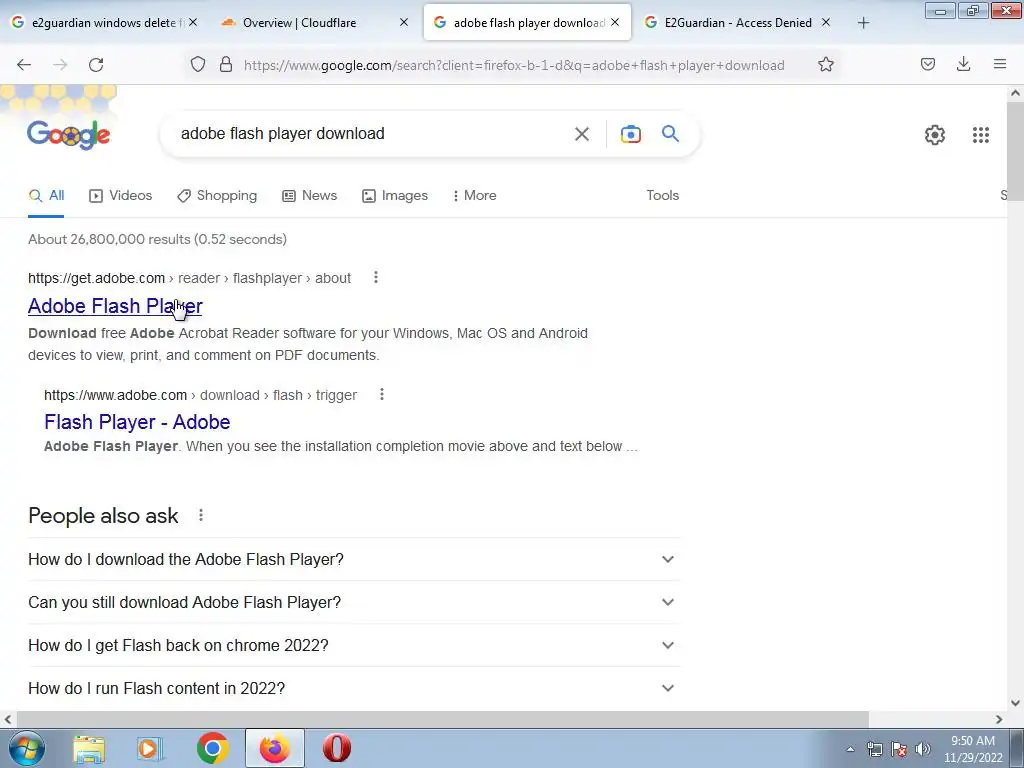The image size is (1024, 768).
Task: Open options for www.adobe.com result
Action: 382,394
